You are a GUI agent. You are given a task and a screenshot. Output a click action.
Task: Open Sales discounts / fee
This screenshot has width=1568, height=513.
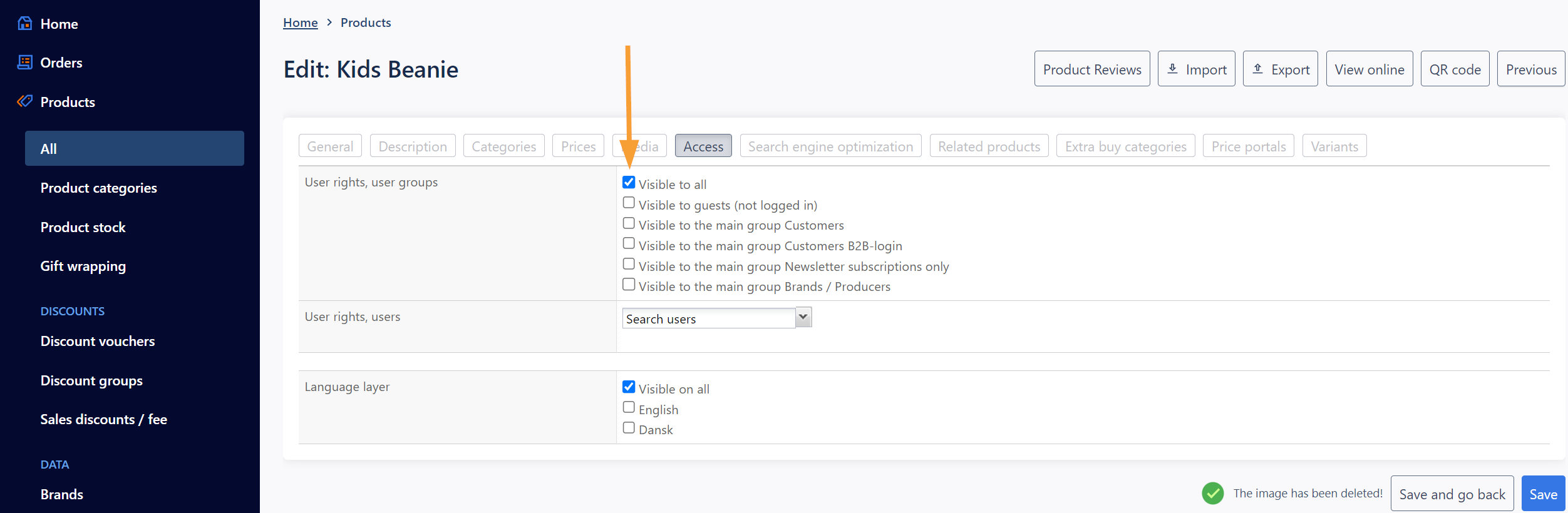(103, 419)
